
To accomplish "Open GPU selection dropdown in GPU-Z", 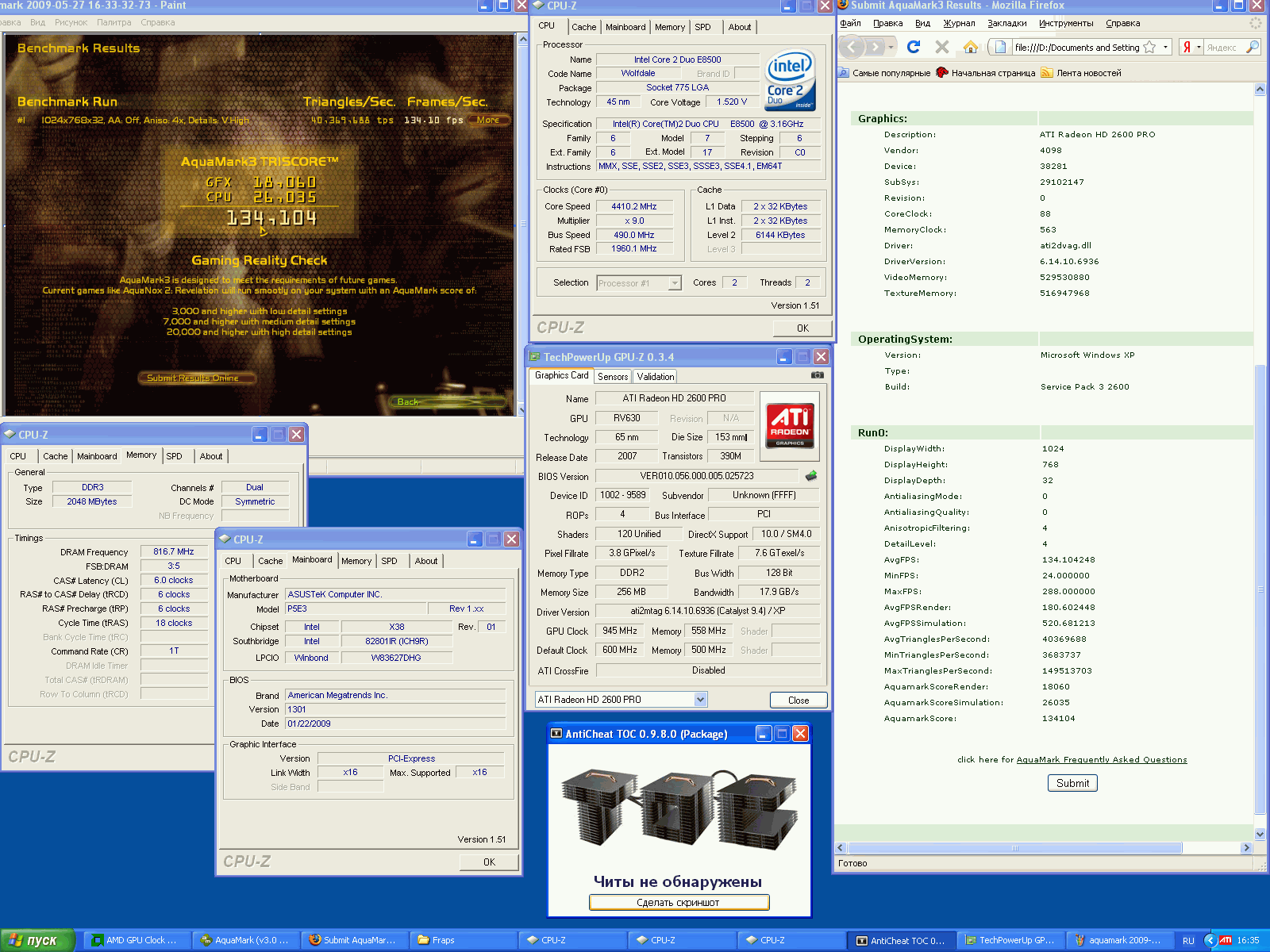I will pyautogui.click(x=700, y=700).
